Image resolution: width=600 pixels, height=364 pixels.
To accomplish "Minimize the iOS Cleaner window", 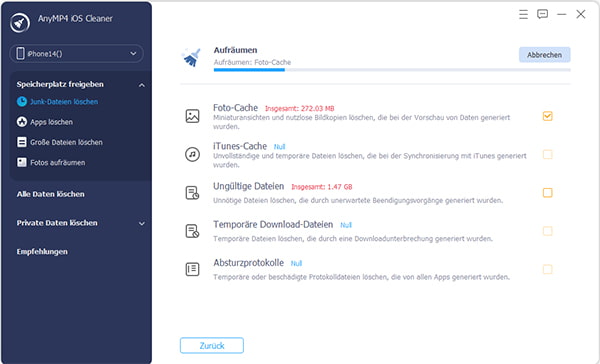I will pyautogui.click(x=561, y=15).
